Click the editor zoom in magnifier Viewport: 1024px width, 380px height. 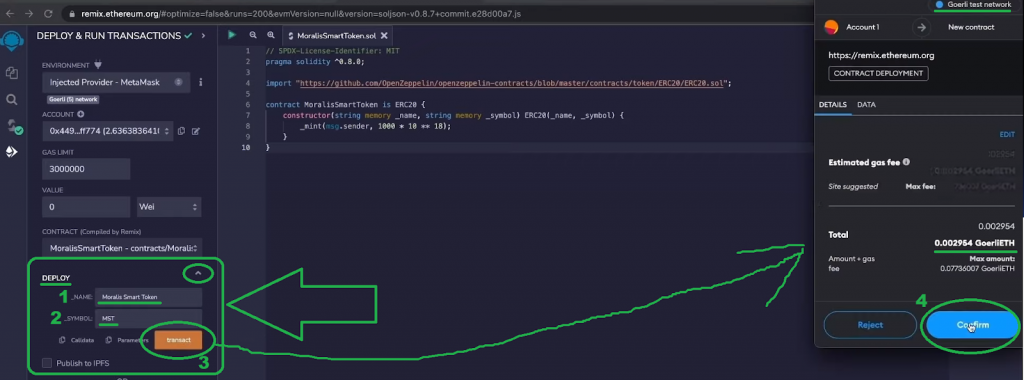tap(270, 35)
